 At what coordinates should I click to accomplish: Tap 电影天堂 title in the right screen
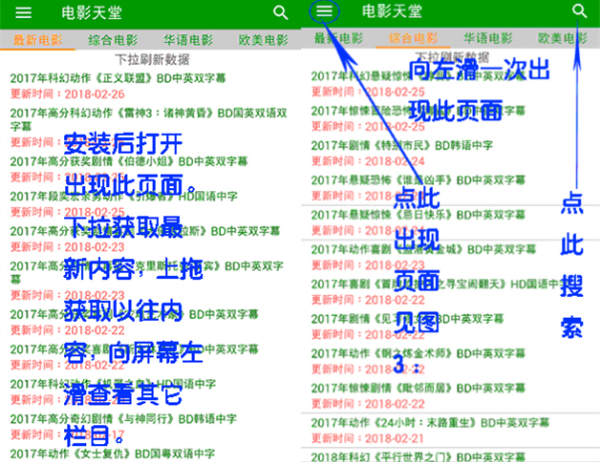tap(392, 11)
